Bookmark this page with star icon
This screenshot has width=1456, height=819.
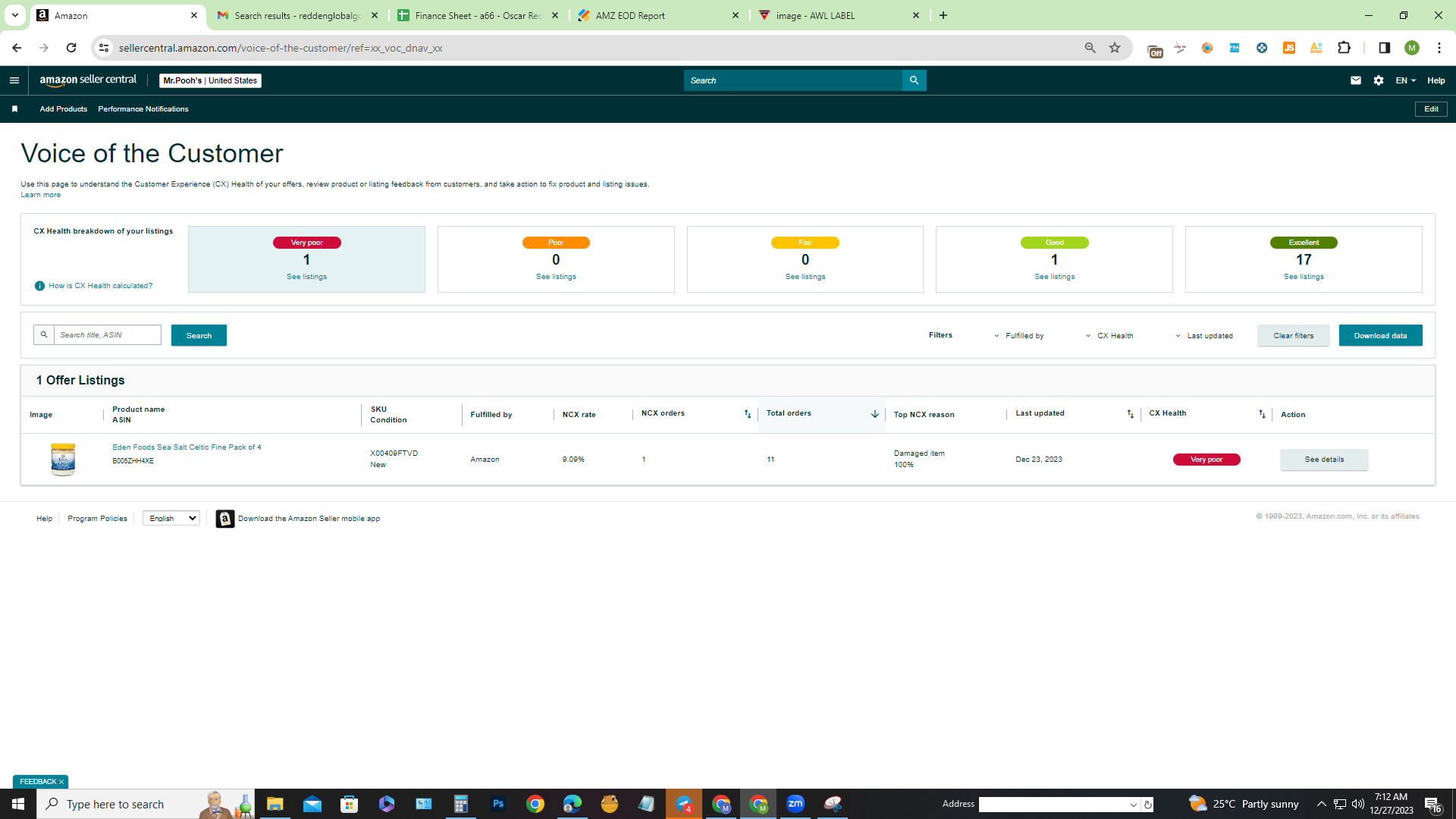point(1115,48)
